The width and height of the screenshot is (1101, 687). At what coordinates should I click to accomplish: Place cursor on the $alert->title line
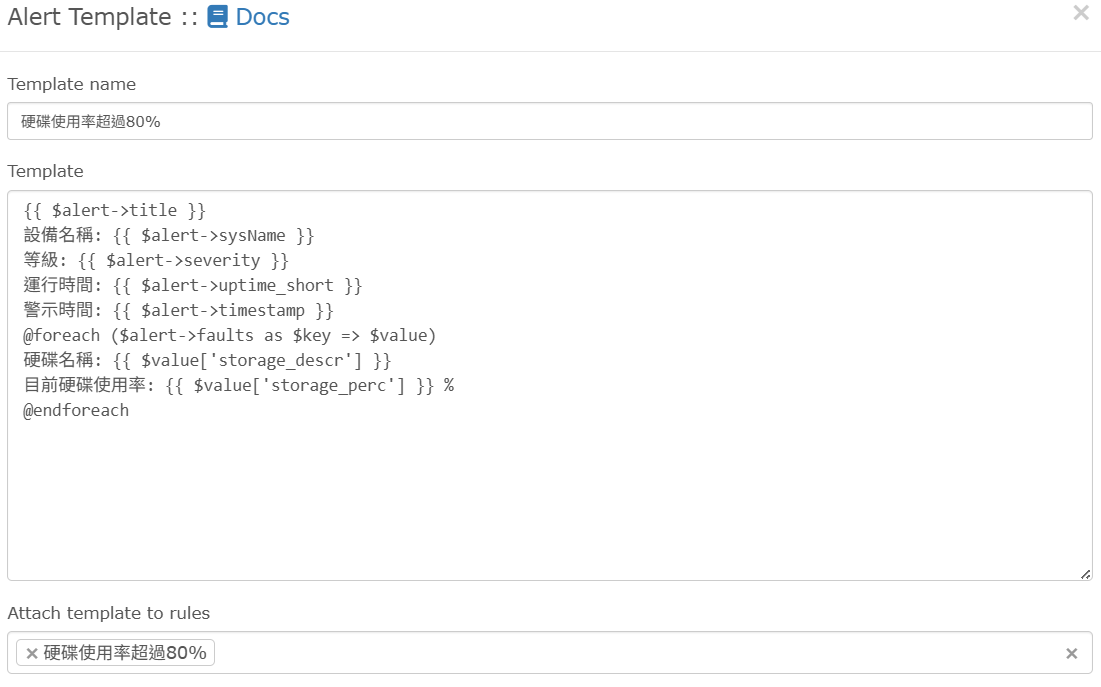tap(115, 211)
